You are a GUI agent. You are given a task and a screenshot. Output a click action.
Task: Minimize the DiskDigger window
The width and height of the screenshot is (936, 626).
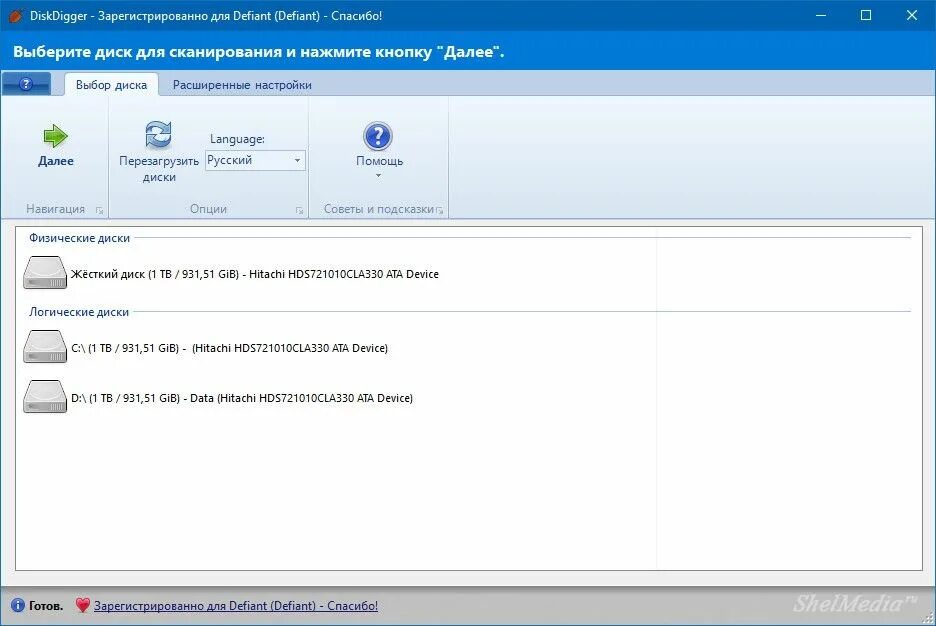tap(821, 16)
